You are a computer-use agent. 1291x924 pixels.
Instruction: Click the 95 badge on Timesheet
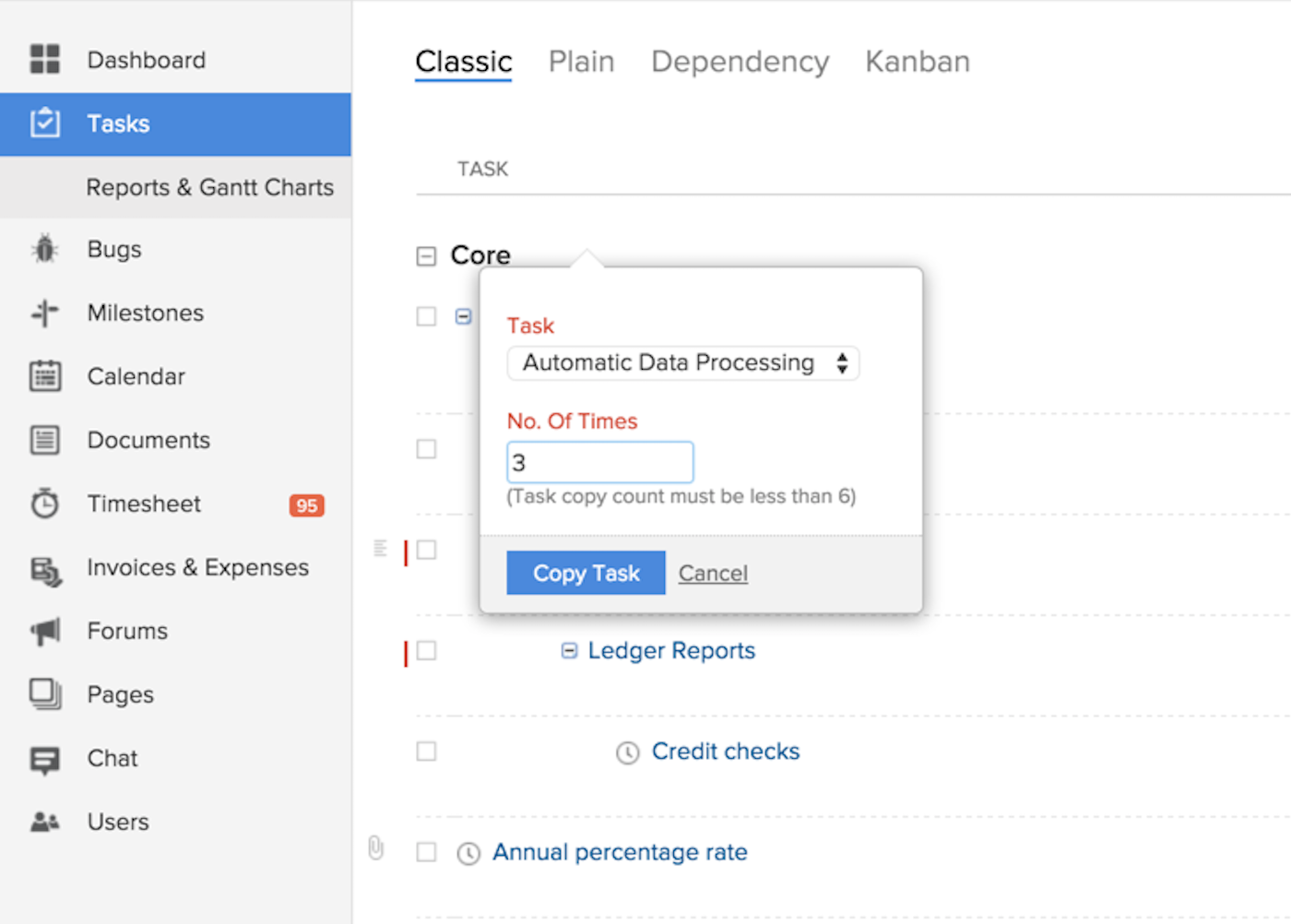click(x=306, y=505)
